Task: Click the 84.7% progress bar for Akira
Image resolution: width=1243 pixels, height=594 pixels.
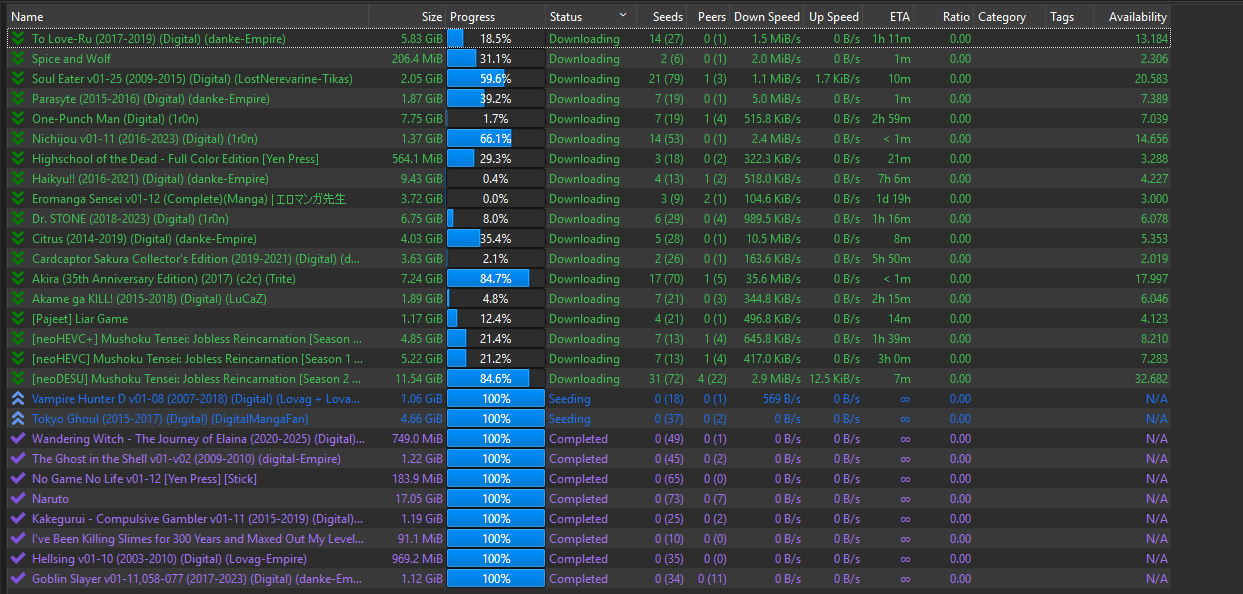Action: (x=495, y=278)
